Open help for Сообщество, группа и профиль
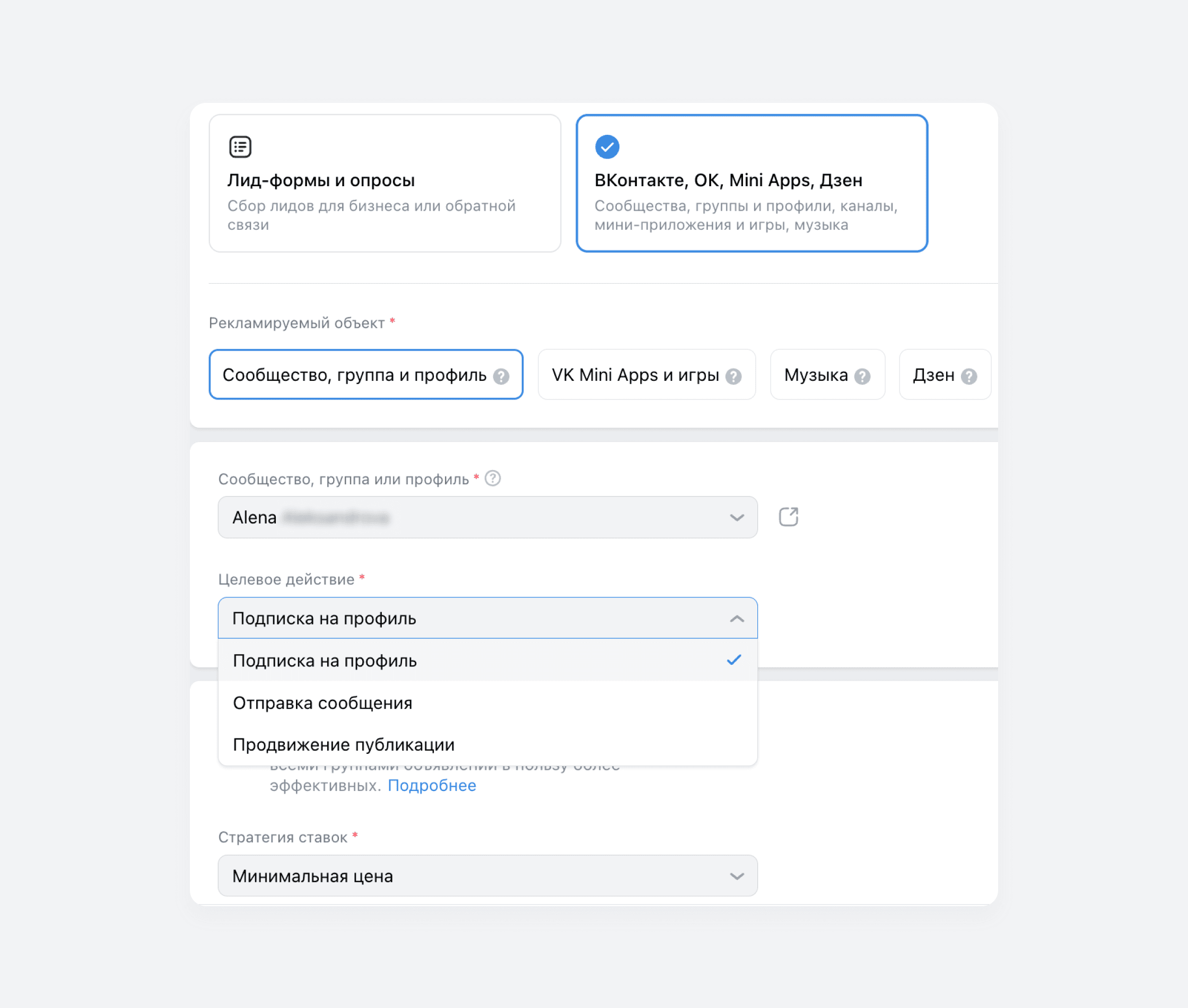The width and height of the screenshot is (1188, 1008). [501, 377]
